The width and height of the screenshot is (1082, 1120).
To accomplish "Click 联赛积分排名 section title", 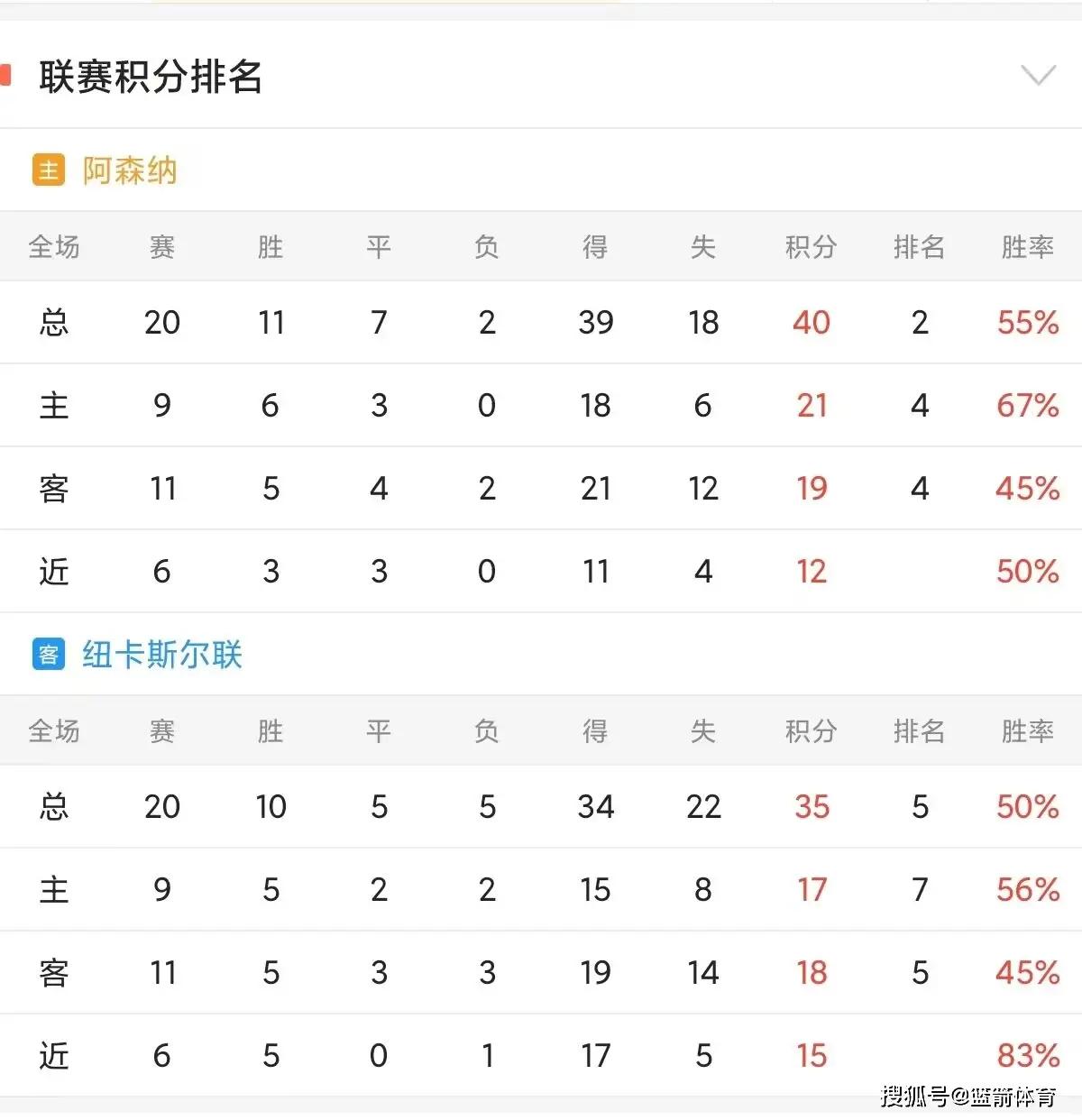I will pyautogui.click(x=151, y=76).
